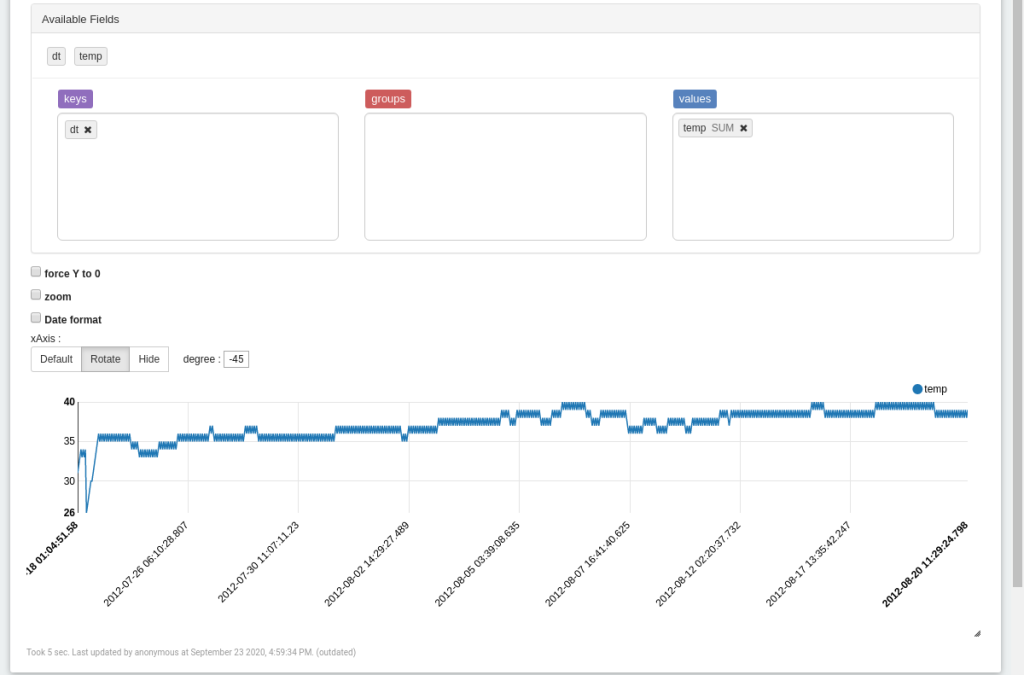Select Hide xAxis option

pos(149,359)
